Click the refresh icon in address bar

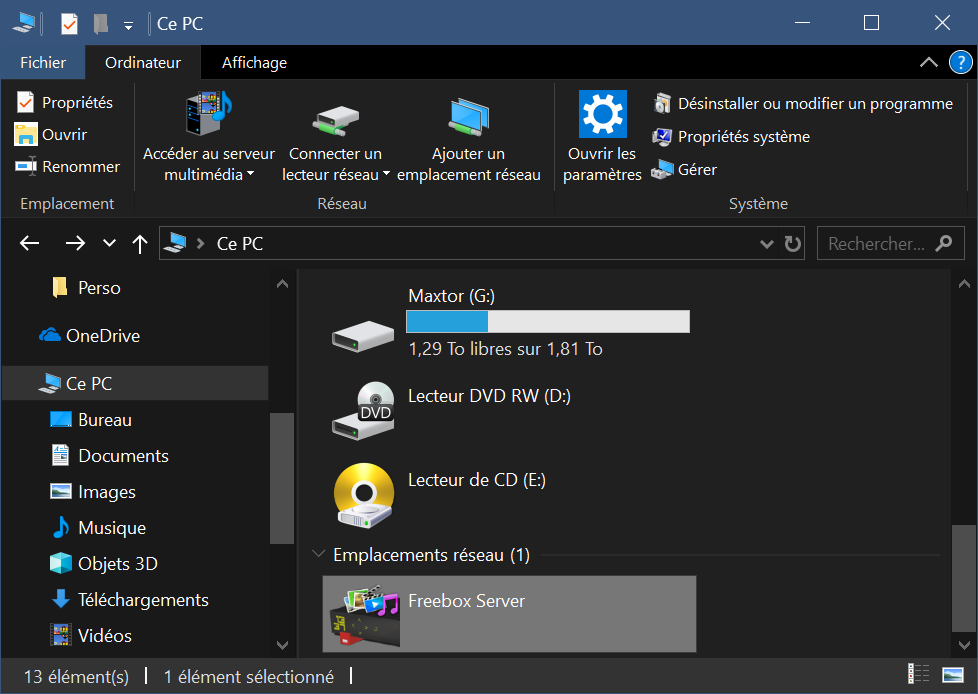tap(793, 244)
